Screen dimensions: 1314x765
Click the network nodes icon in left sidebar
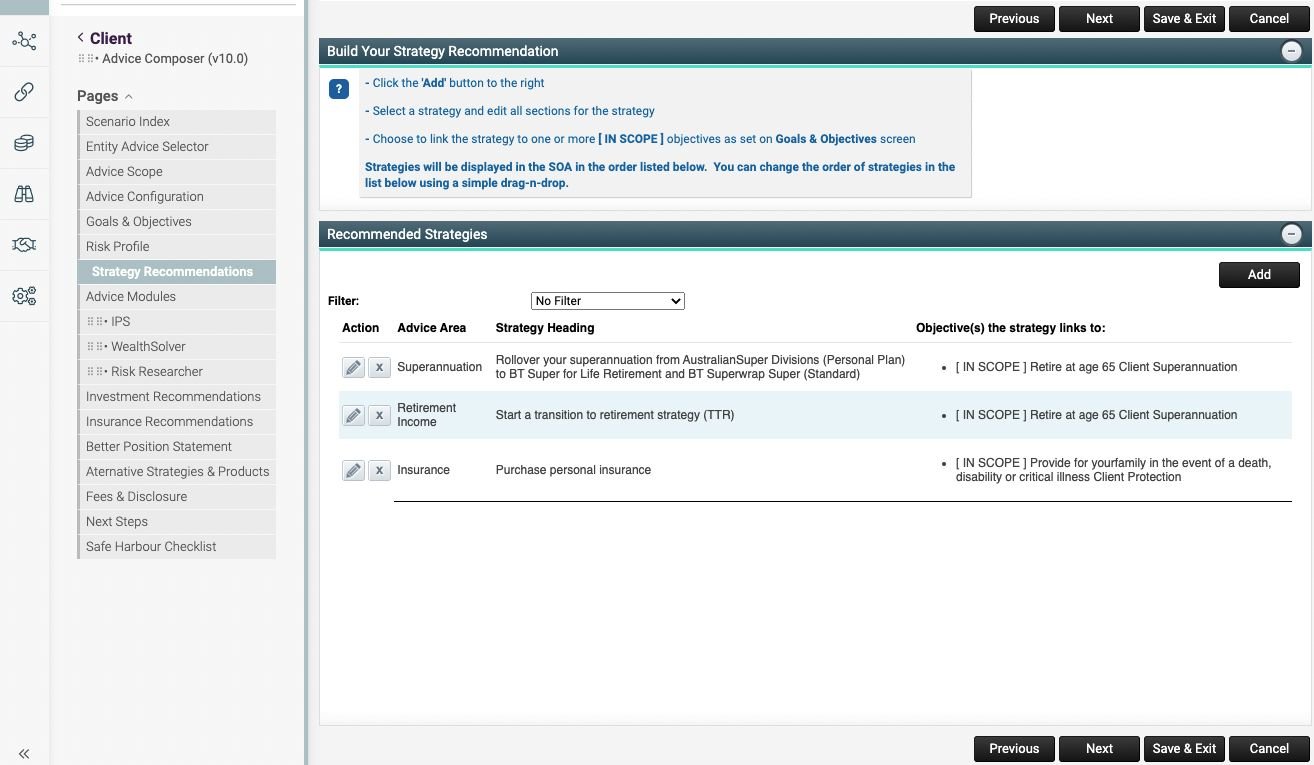pos(24,41)
